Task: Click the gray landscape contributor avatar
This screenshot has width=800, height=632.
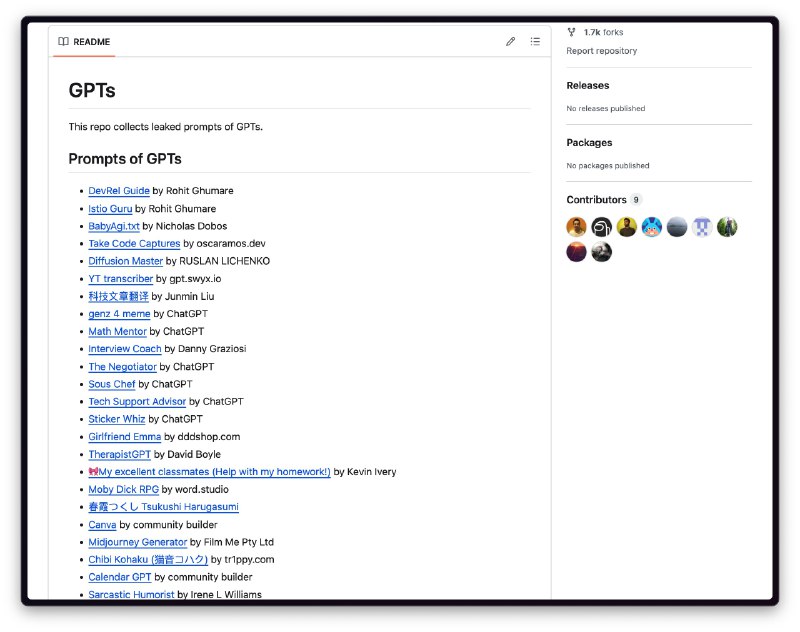Action: point(677,226)
